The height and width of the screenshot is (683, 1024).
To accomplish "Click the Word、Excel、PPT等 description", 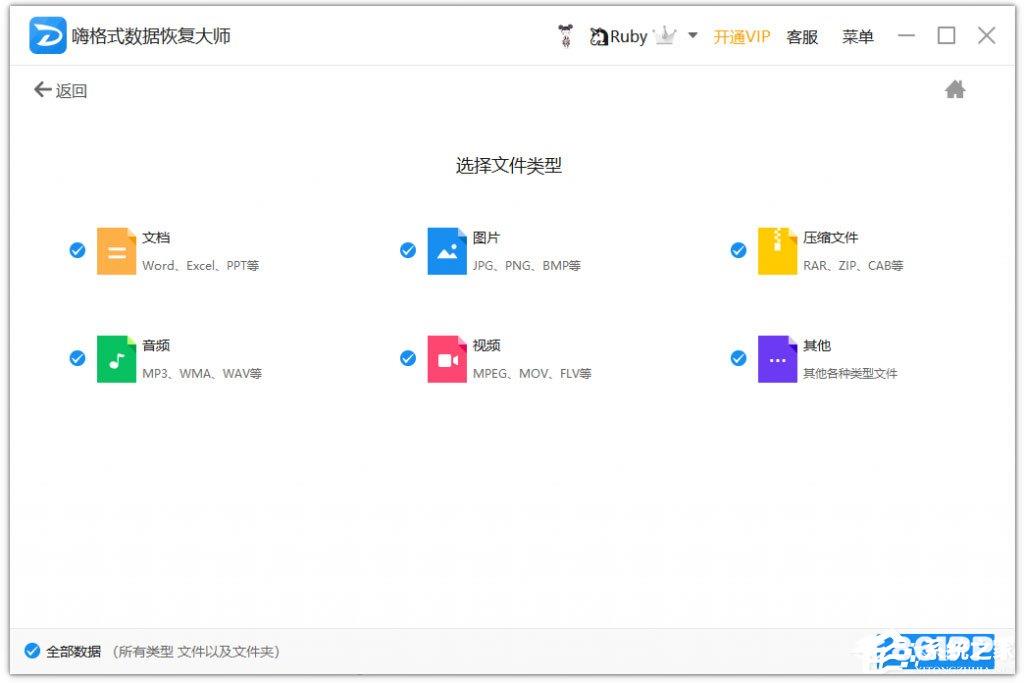I will point(200,266).
